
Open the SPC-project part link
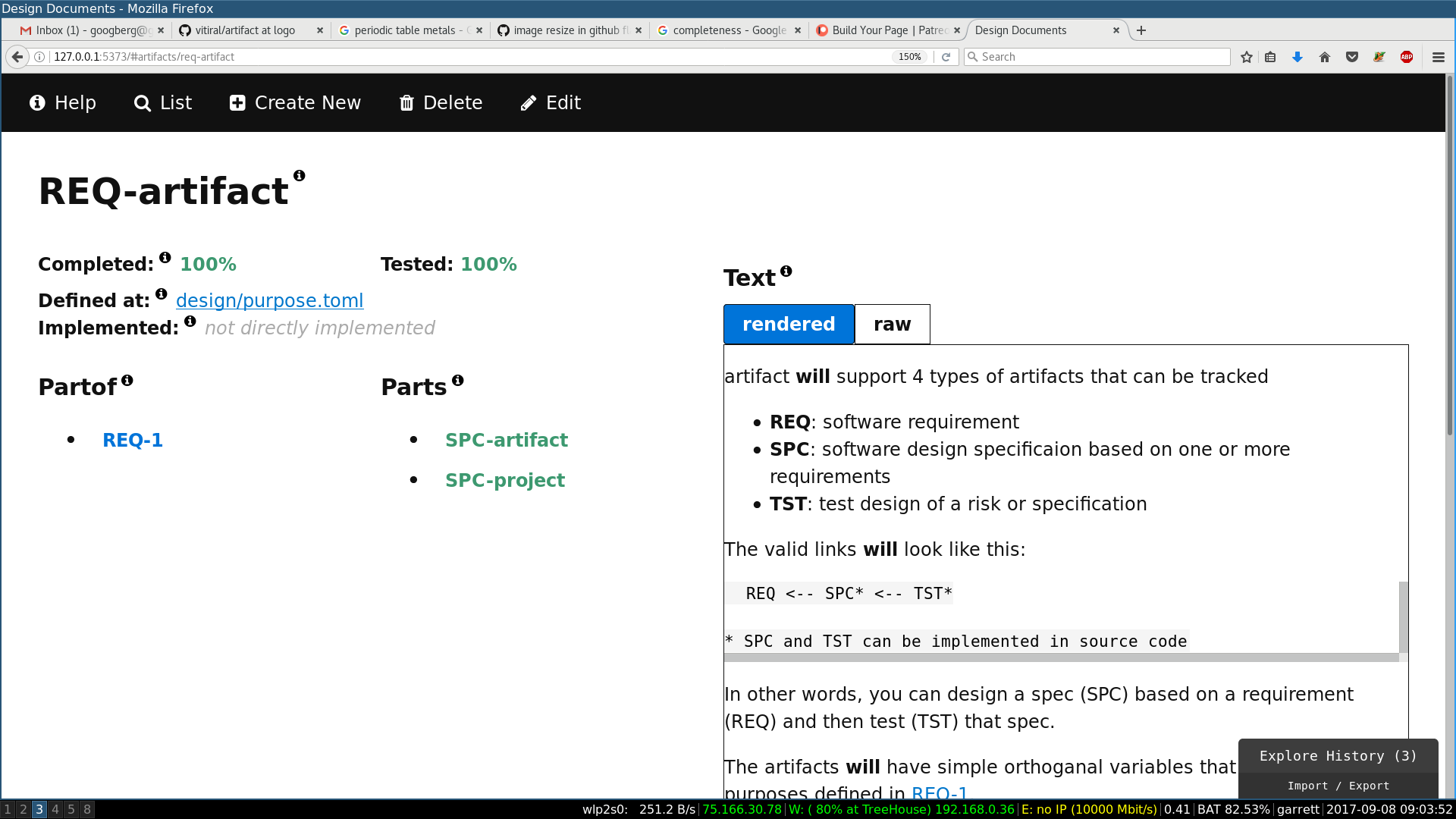505,480
